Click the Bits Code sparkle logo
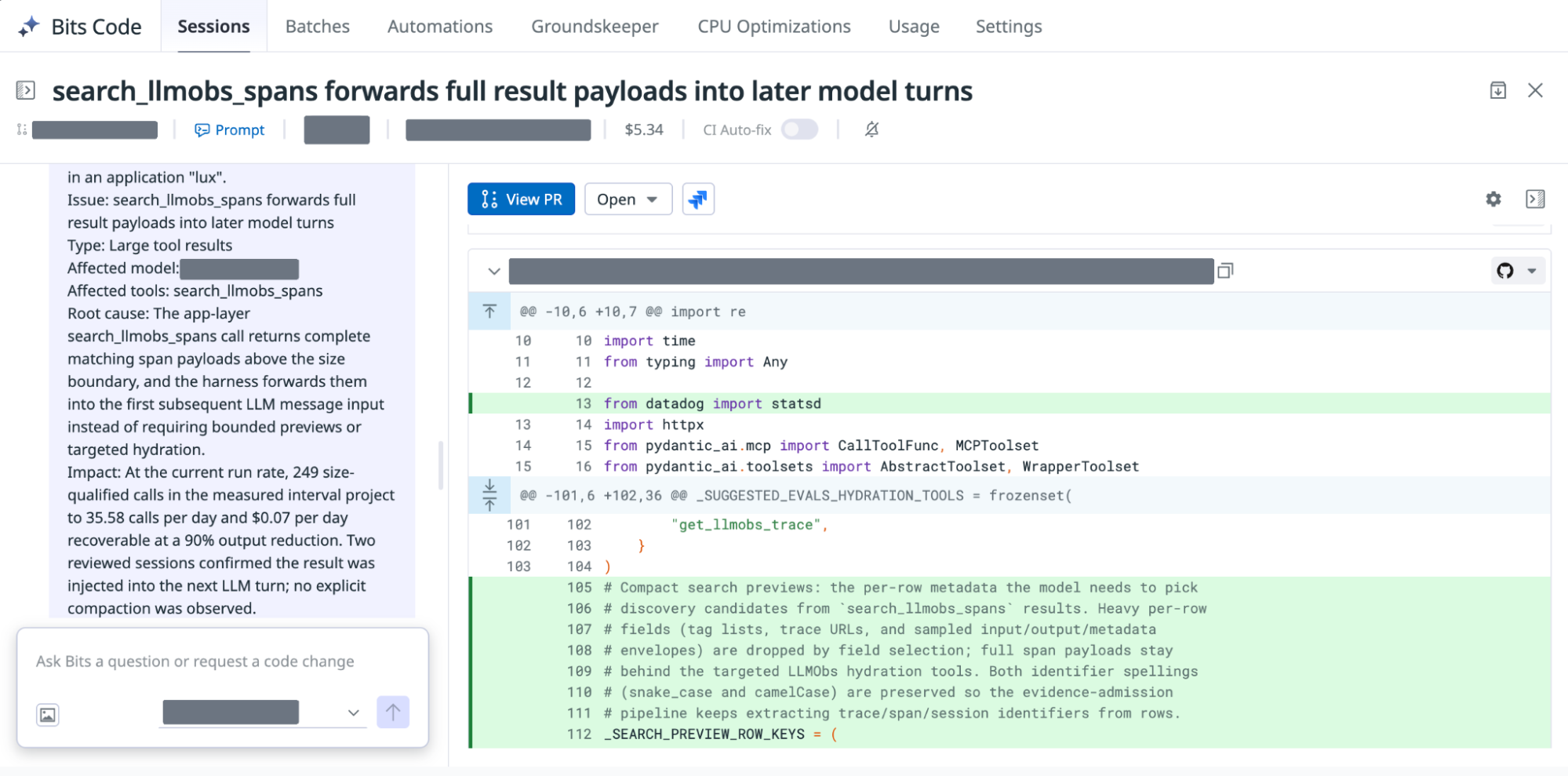Image resolution: width=1568 pixels, height=776 pixels. (29, 26)
